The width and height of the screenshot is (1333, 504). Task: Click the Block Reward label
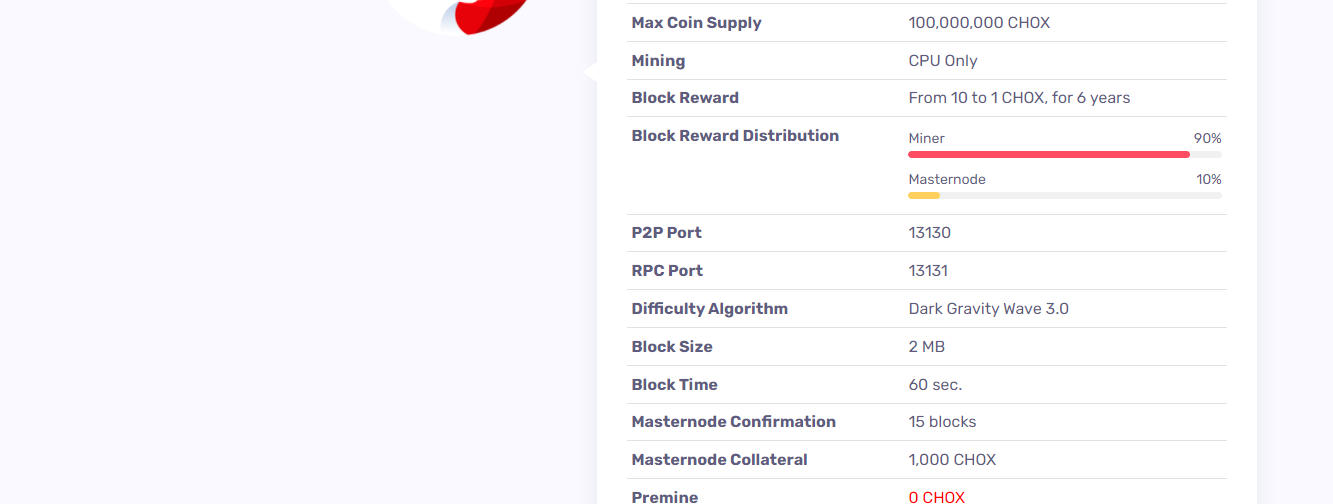point(685,98)
